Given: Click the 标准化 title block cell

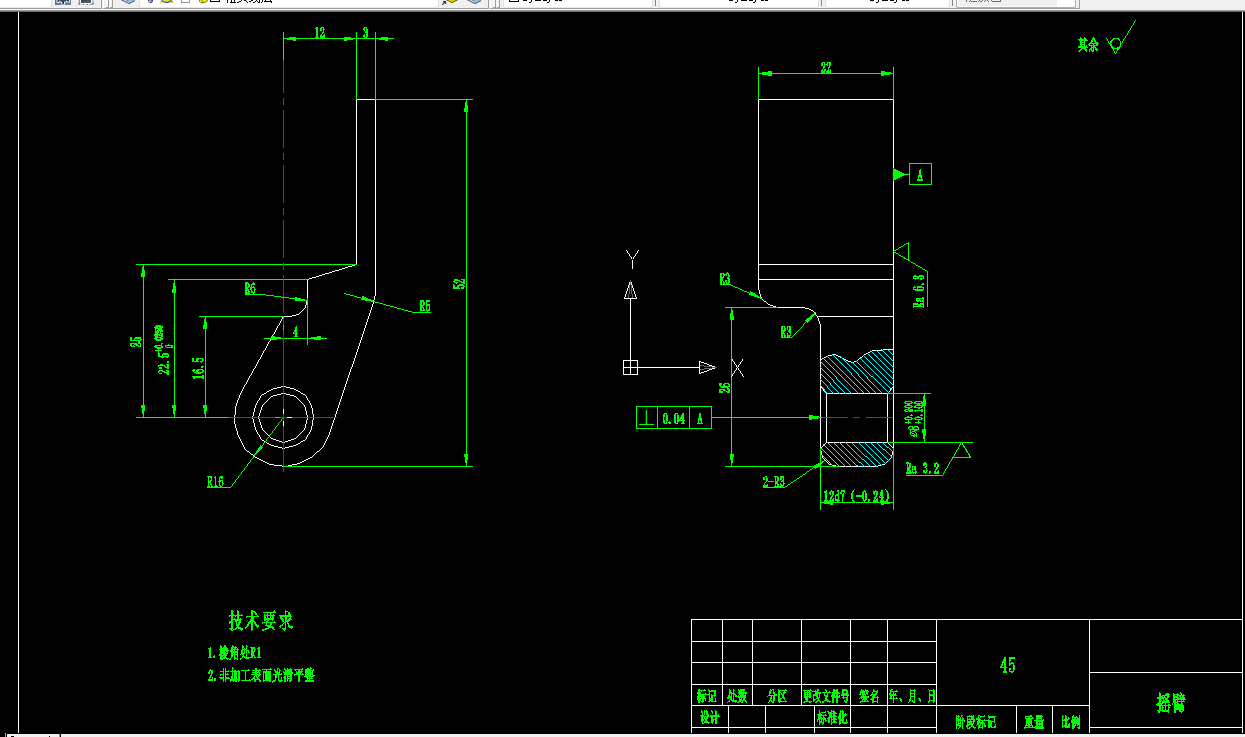Looking at the screenshot, I should (832, 718).
